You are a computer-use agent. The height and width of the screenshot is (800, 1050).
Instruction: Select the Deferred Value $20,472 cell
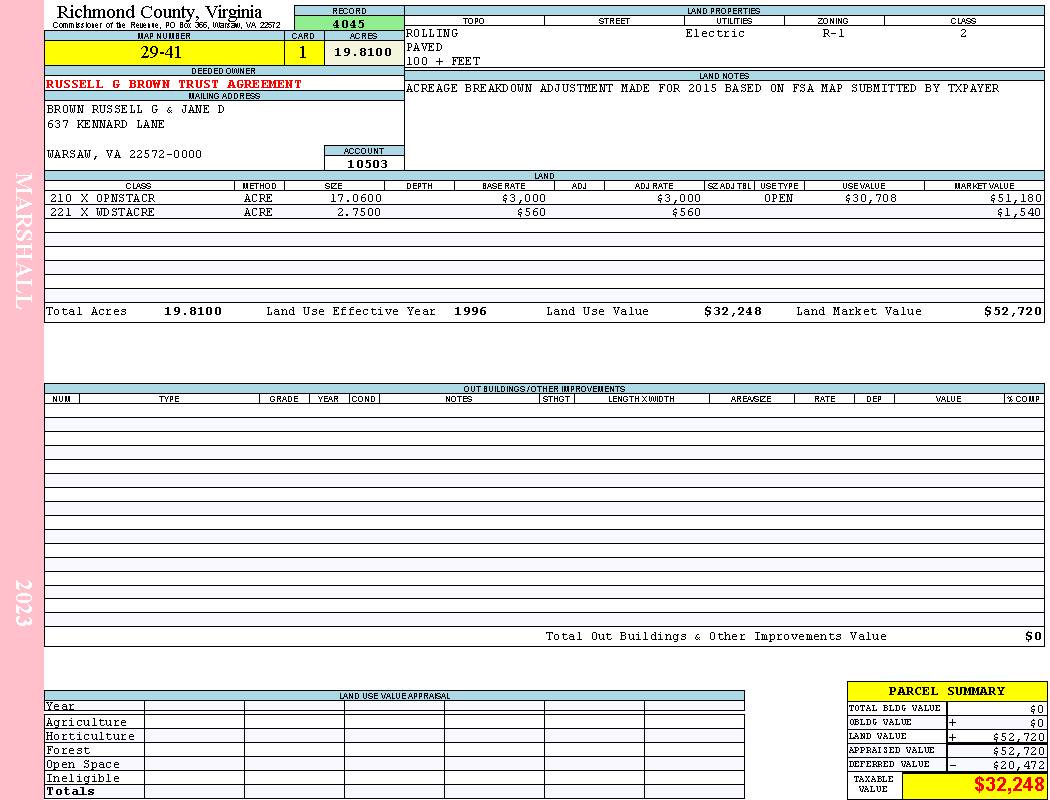point(996,765)
